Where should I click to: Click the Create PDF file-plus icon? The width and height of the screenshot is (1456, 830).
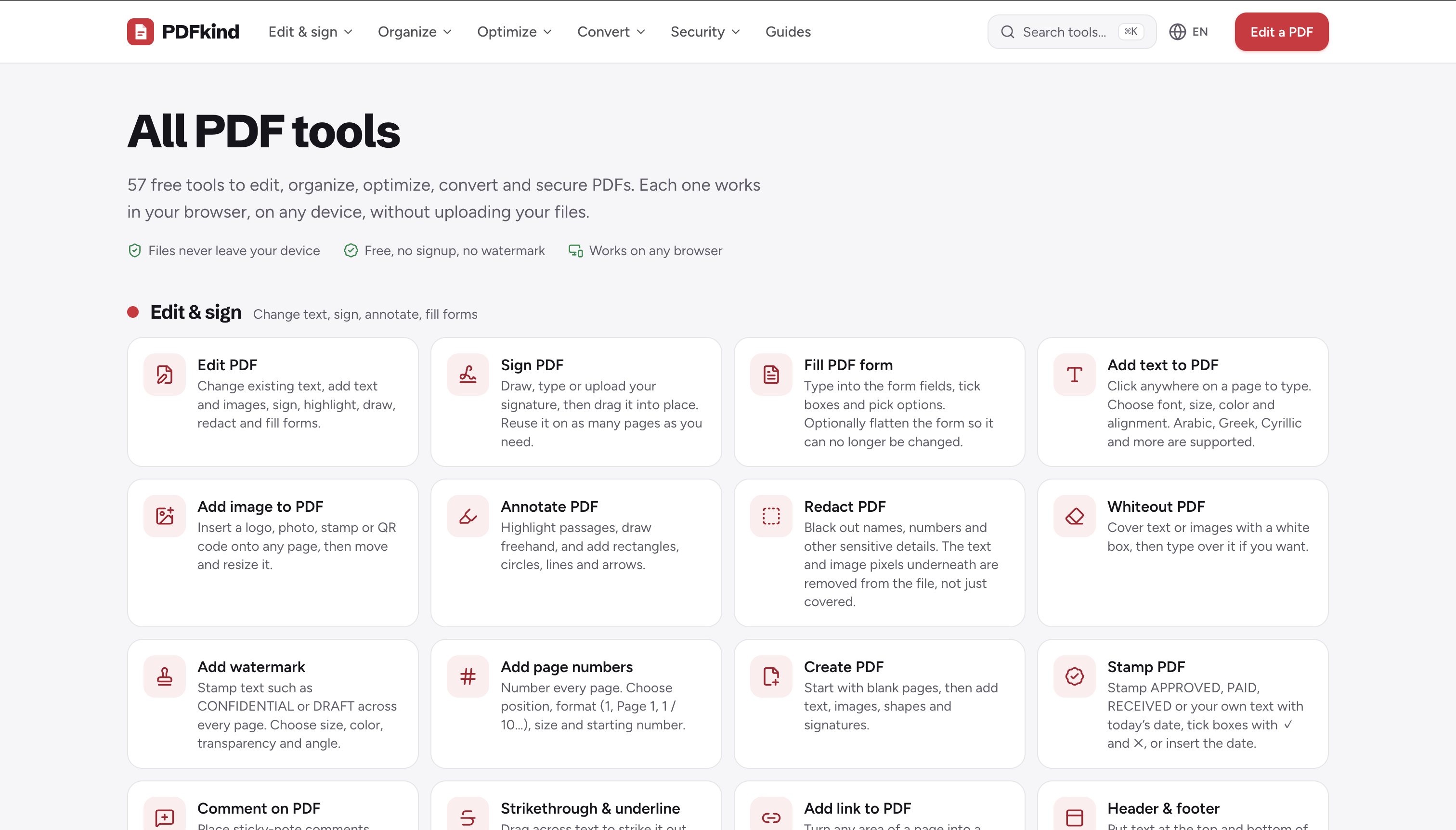pyautogui.click(x=771, y=676)
